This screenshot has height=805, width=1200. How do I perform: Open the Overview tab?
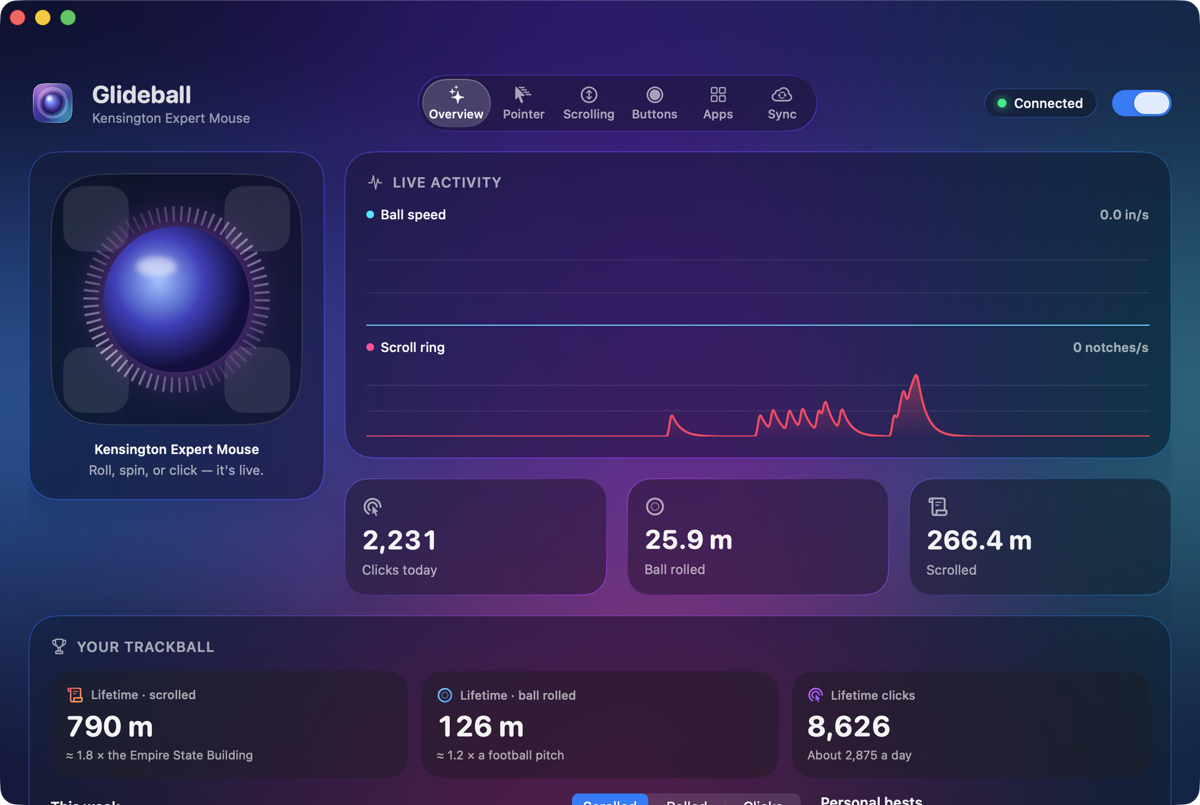[456, 103]
